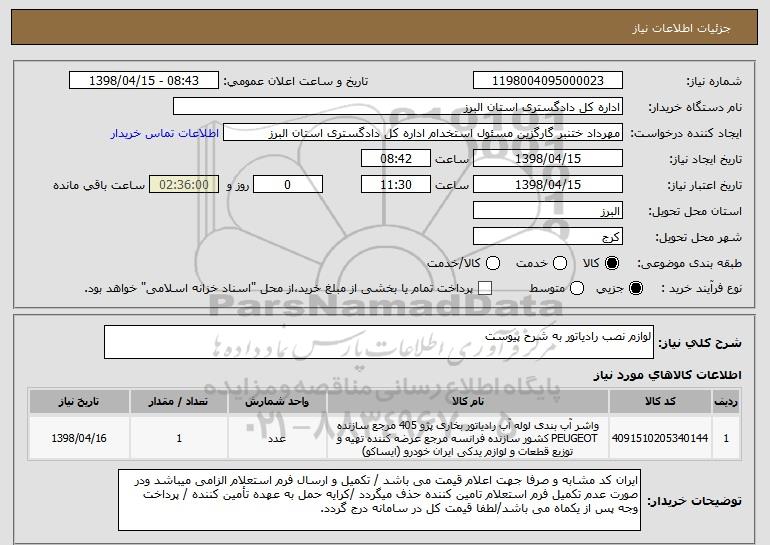Click the creation time field 08:42
This screenshot has height=545, width=770.
click(396, 159)
